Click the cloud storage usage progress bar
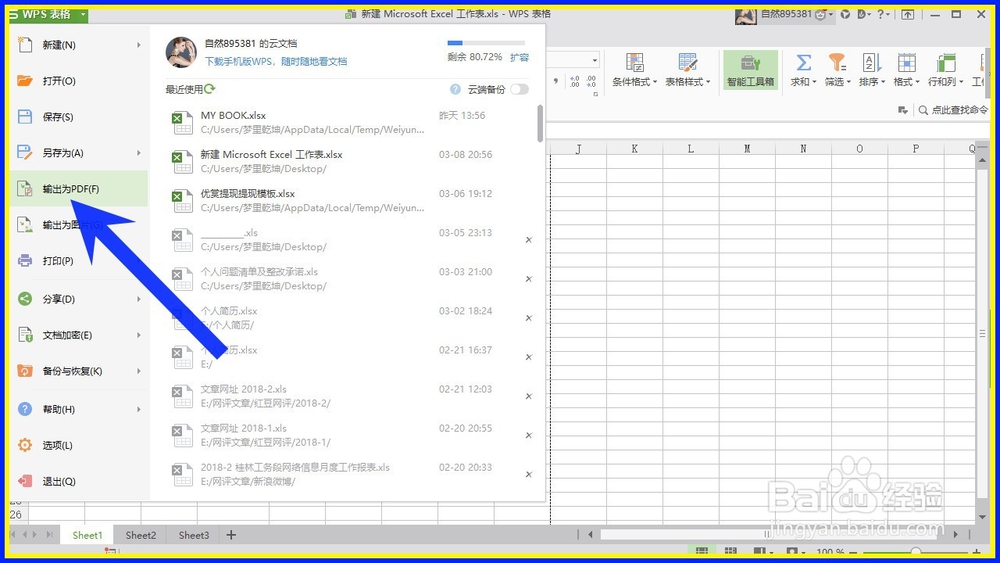1000x563 pixels. tap(486, 43)
